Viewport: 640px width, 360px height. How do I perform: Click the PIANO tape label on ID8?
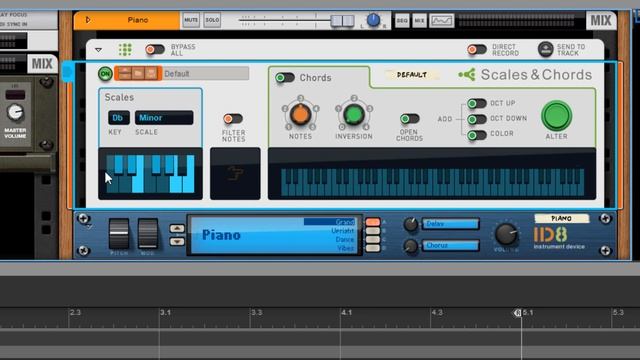(562, 219)
